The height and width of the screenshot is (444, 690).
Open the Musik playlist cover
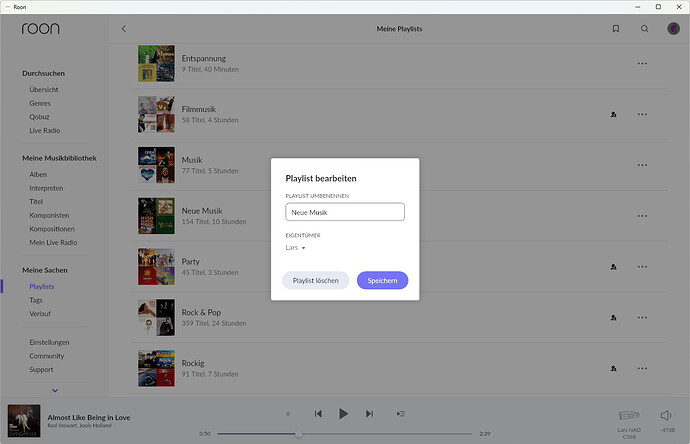coord(156,165)
